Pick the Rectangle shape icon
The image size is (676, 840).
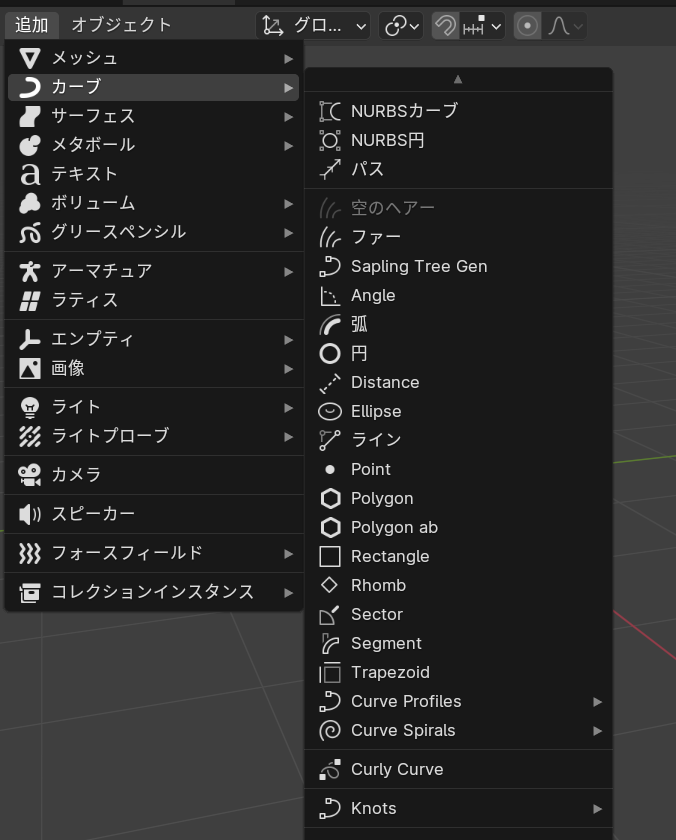tap(330, 557)
